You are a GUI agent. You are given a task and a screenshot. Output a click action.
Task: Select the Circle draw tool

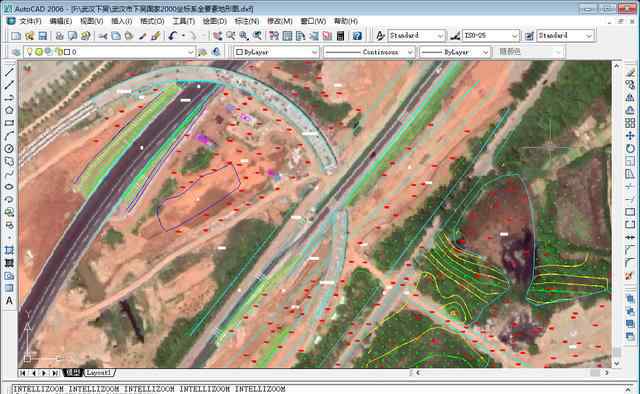[x=9, y=149]
